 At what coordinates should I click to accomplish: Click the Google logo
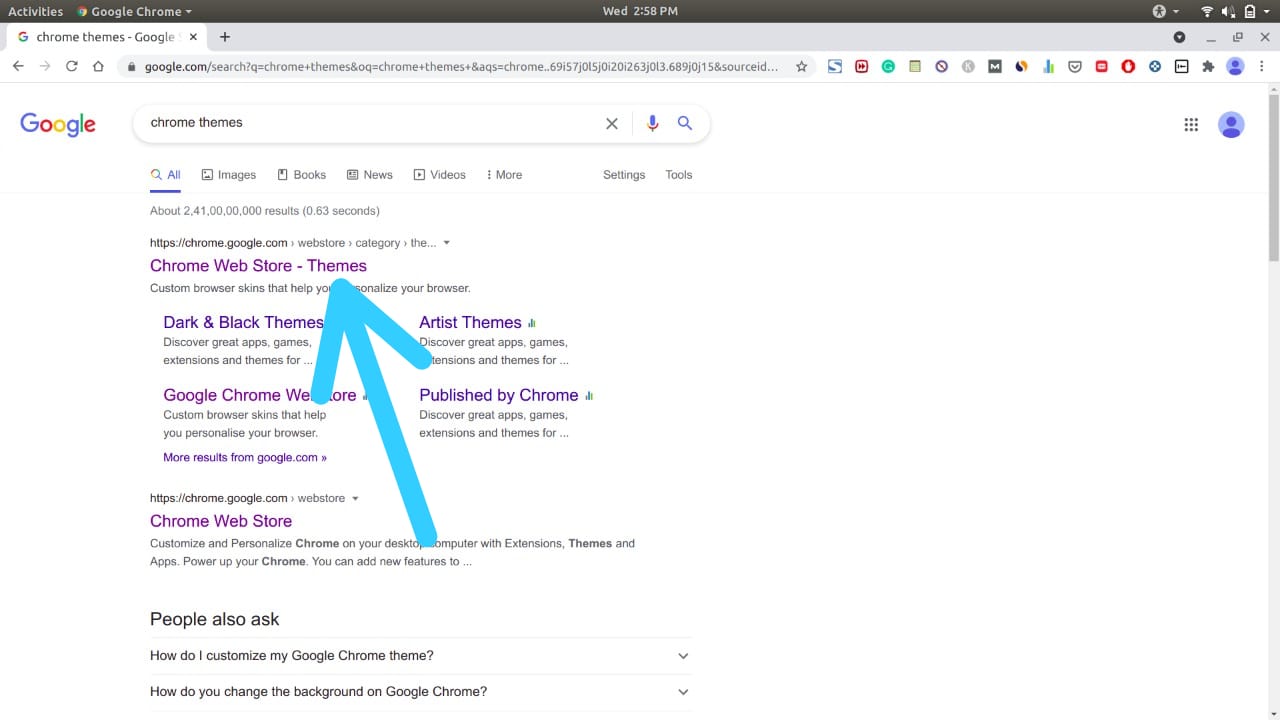coord(58,124)
